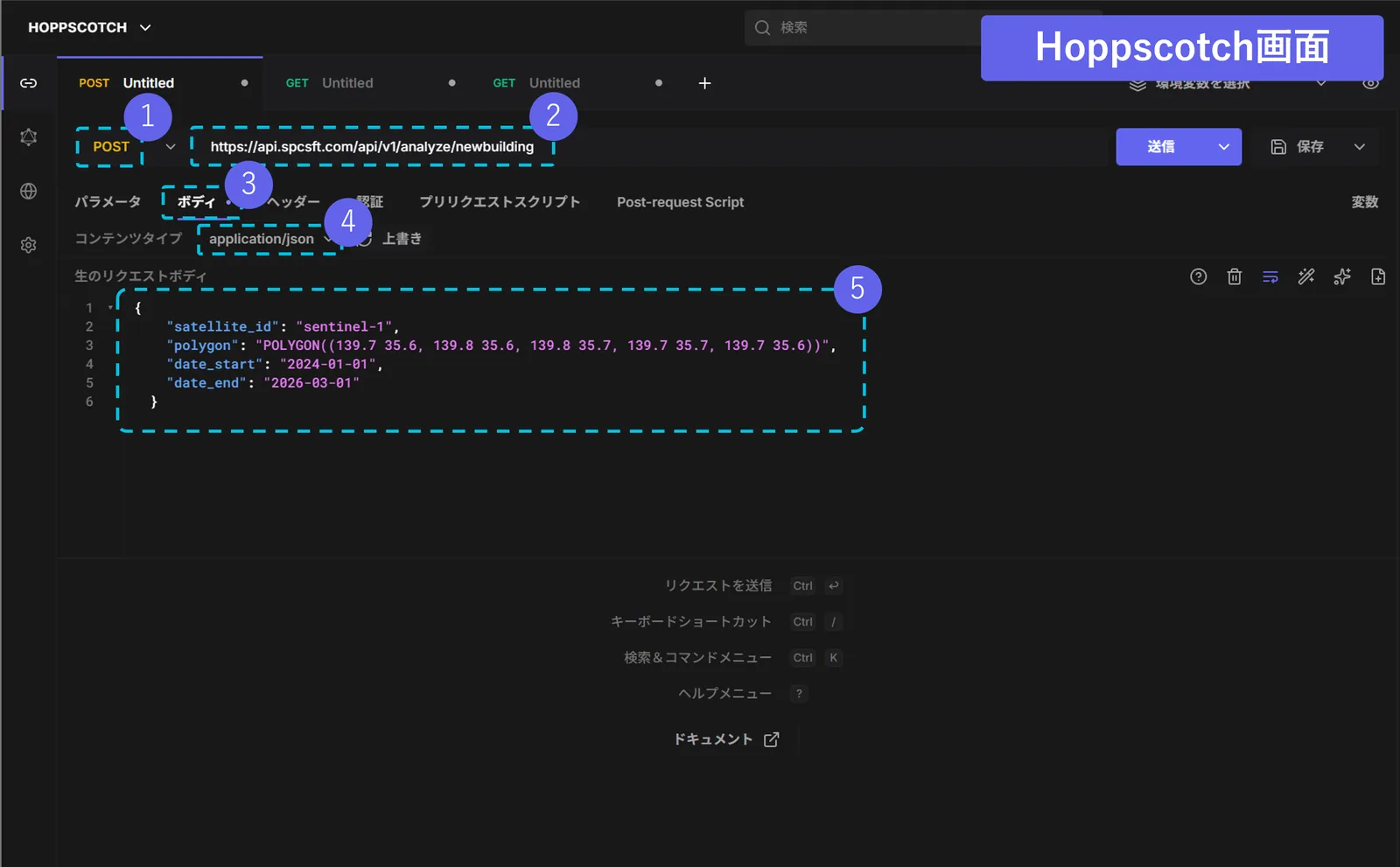This screenshot has height=867, width=1400.
Task: Toggle line wrap icon for body editor
Action: pyautogui.click(x=1270, y=276)
